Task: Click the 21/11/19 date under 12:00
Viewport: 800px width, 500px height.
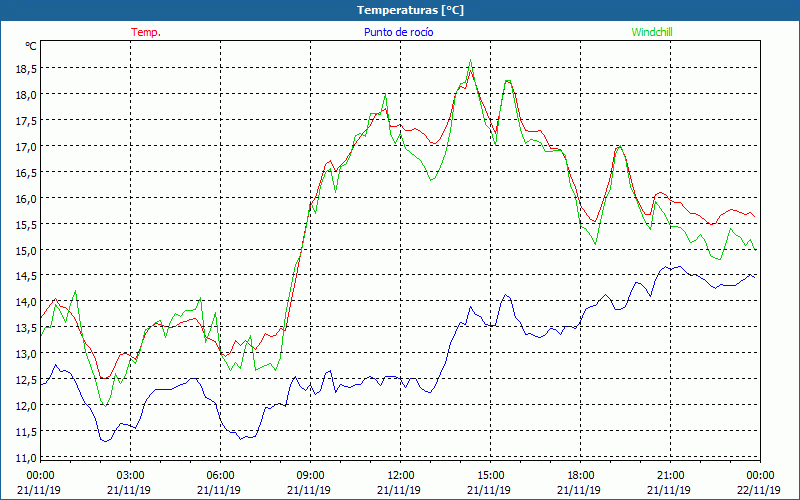Action: click(399, 490)
